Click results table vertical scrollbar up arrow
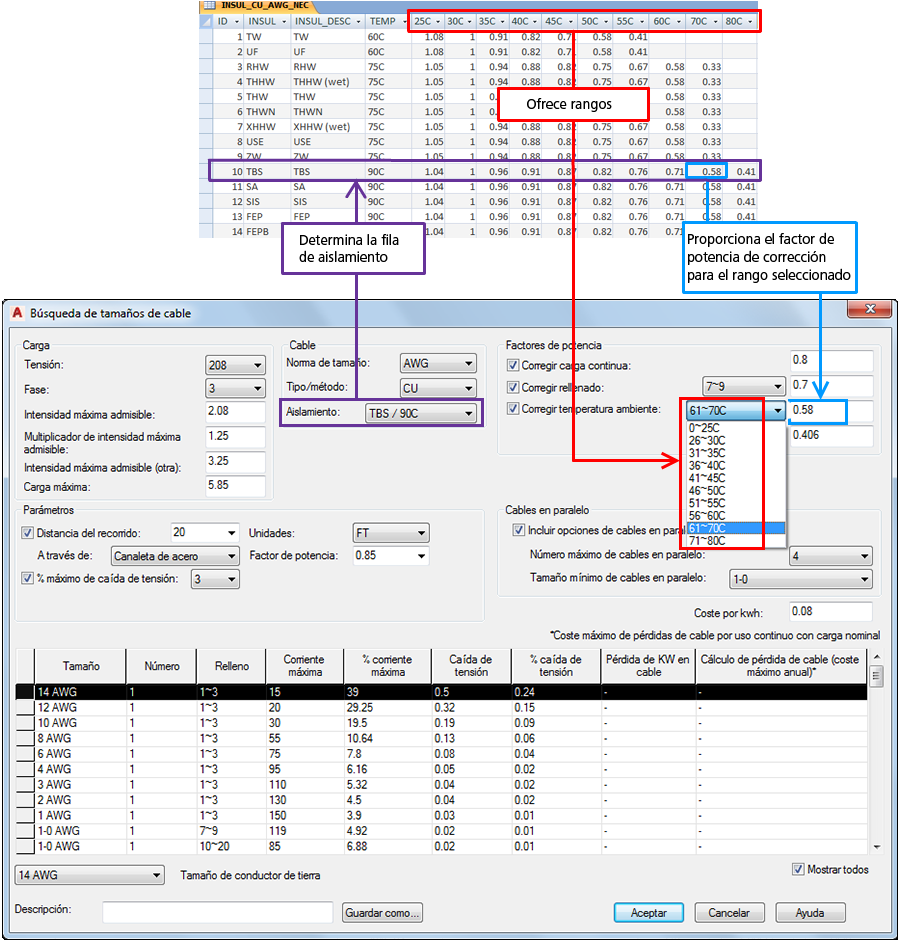 [876, 657]
